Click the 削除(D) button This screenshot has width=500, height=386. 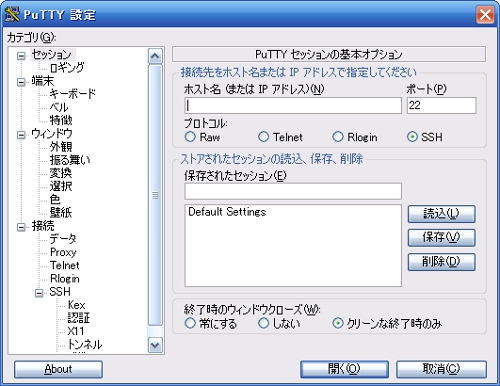coord(441,262)
